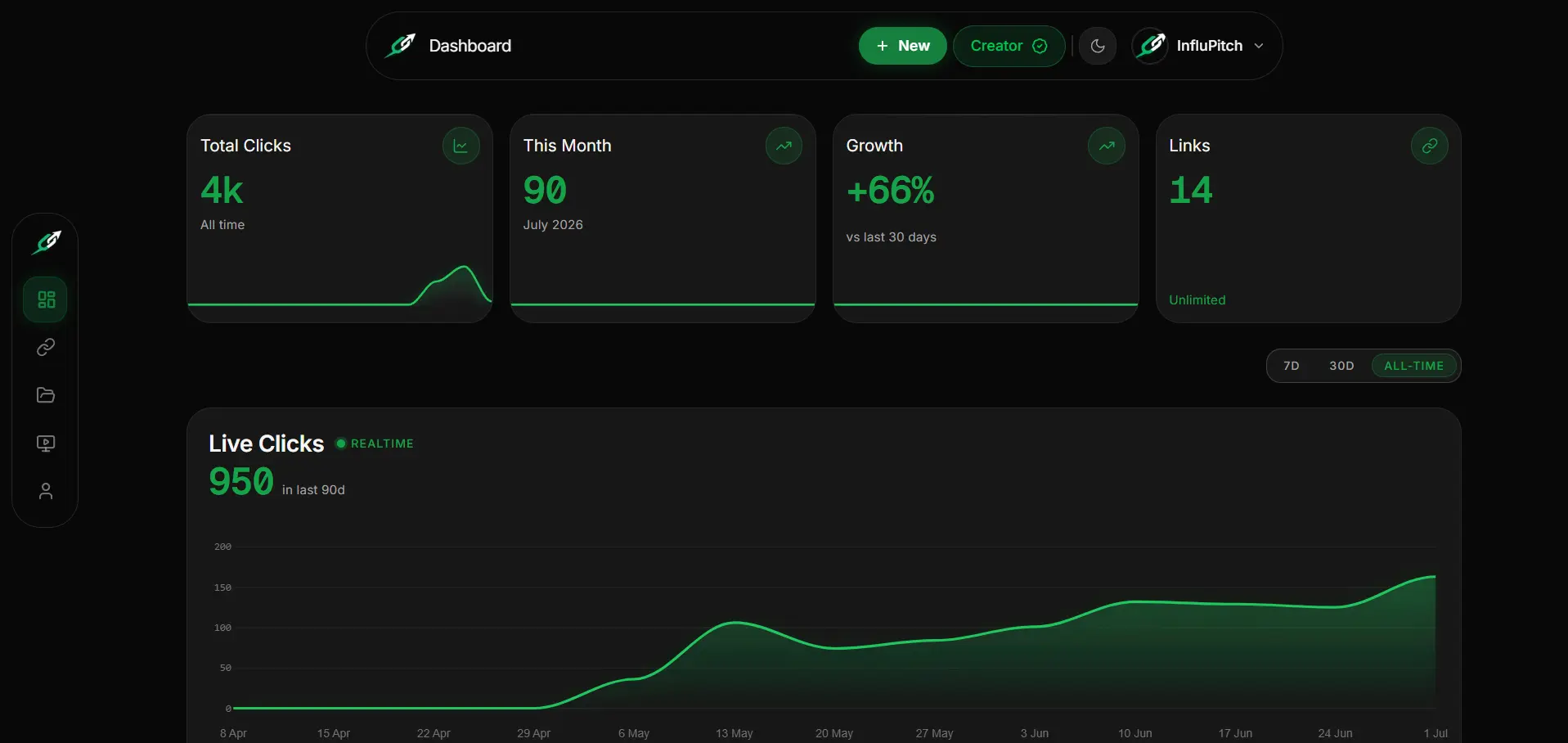
Task: Open the links chain icon in sidebar
Action: [46, 347]
